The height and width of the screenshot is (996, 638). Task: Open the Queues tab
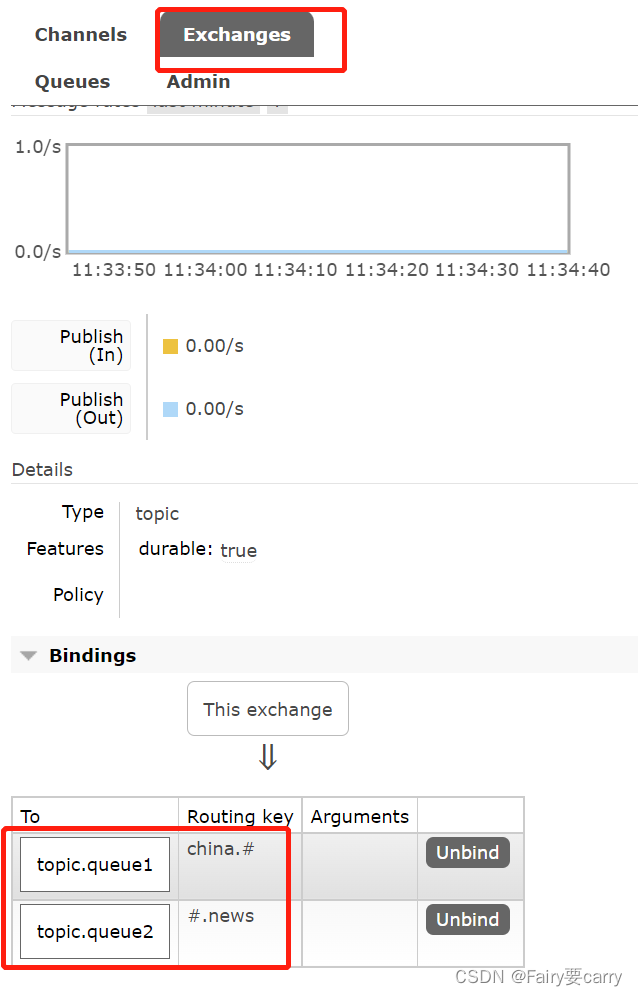coord(72,82)
